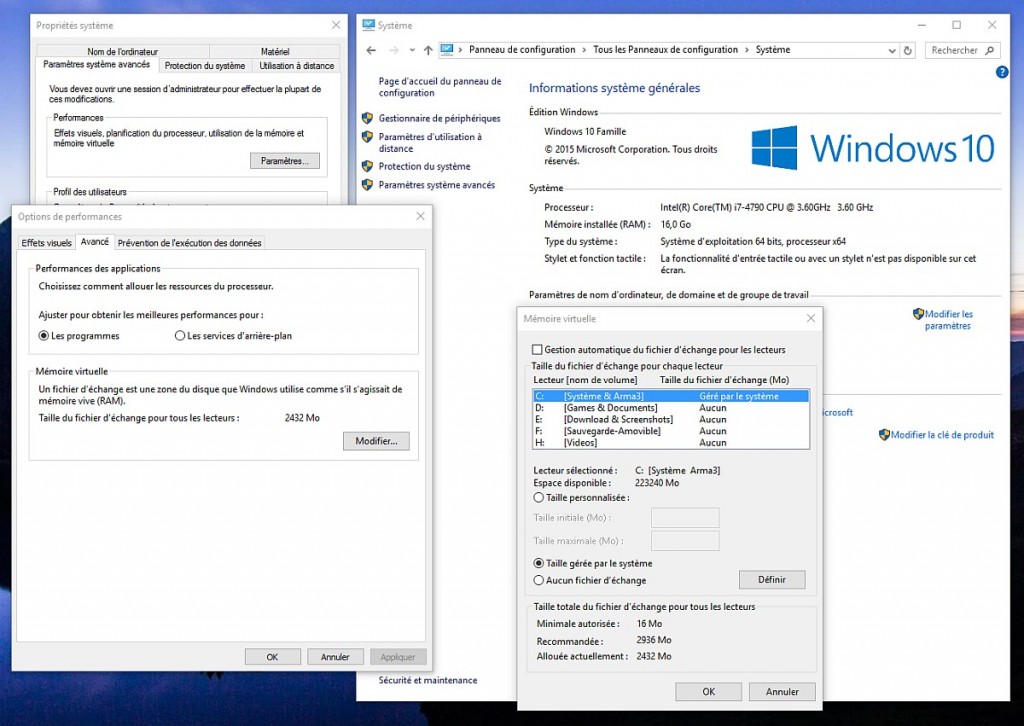Select the Avancé tab in Options de performances
Image resolution: width=1024 pixels, height=726 pixels.
95,242
